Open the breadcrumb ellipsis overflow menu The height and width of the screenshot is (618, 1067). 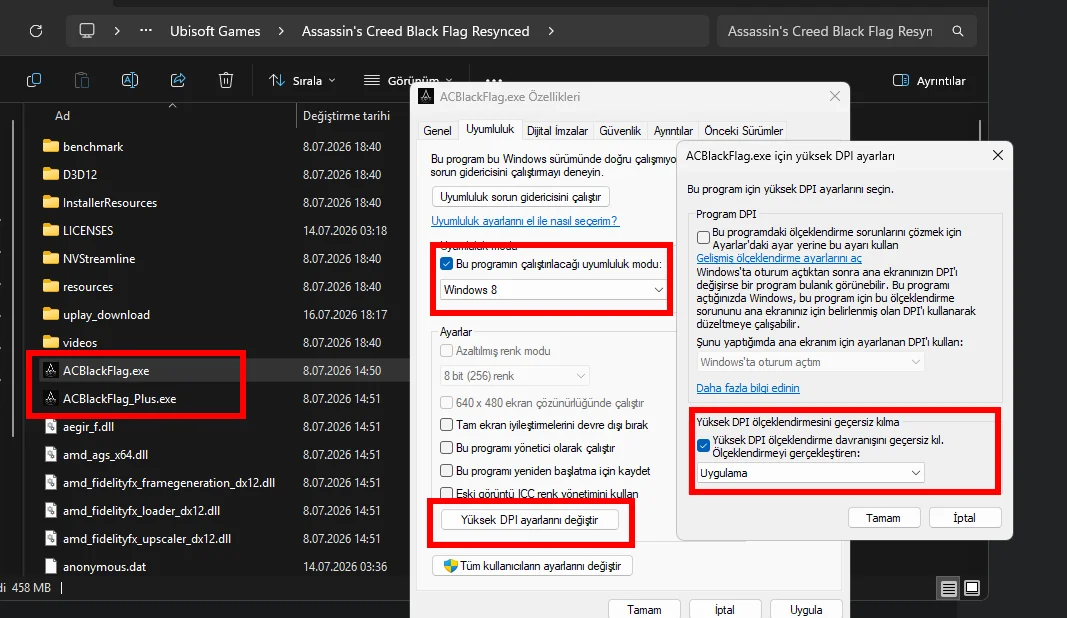[146, 31]
